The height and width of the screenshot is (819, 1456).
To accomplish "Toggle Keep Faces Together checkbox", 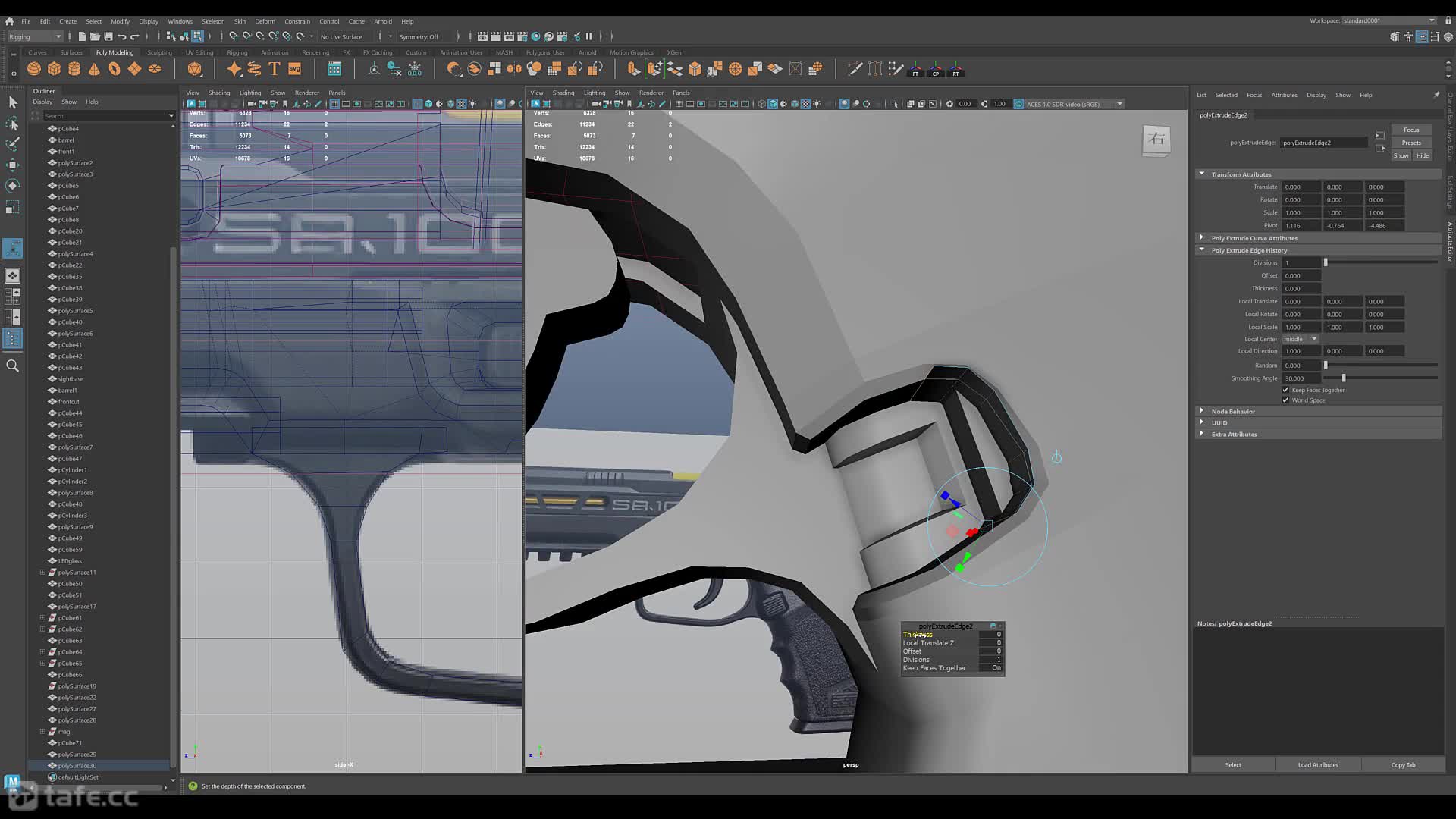I will tap(1285, 390).
